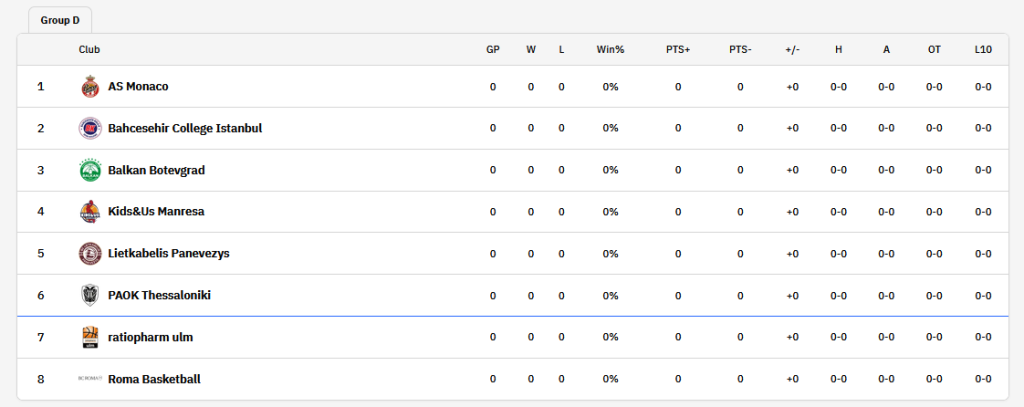This screenshot has width=1024, height=407.
Task: Click the Roma Basketball logo
Action: click(x=90, y=379)
